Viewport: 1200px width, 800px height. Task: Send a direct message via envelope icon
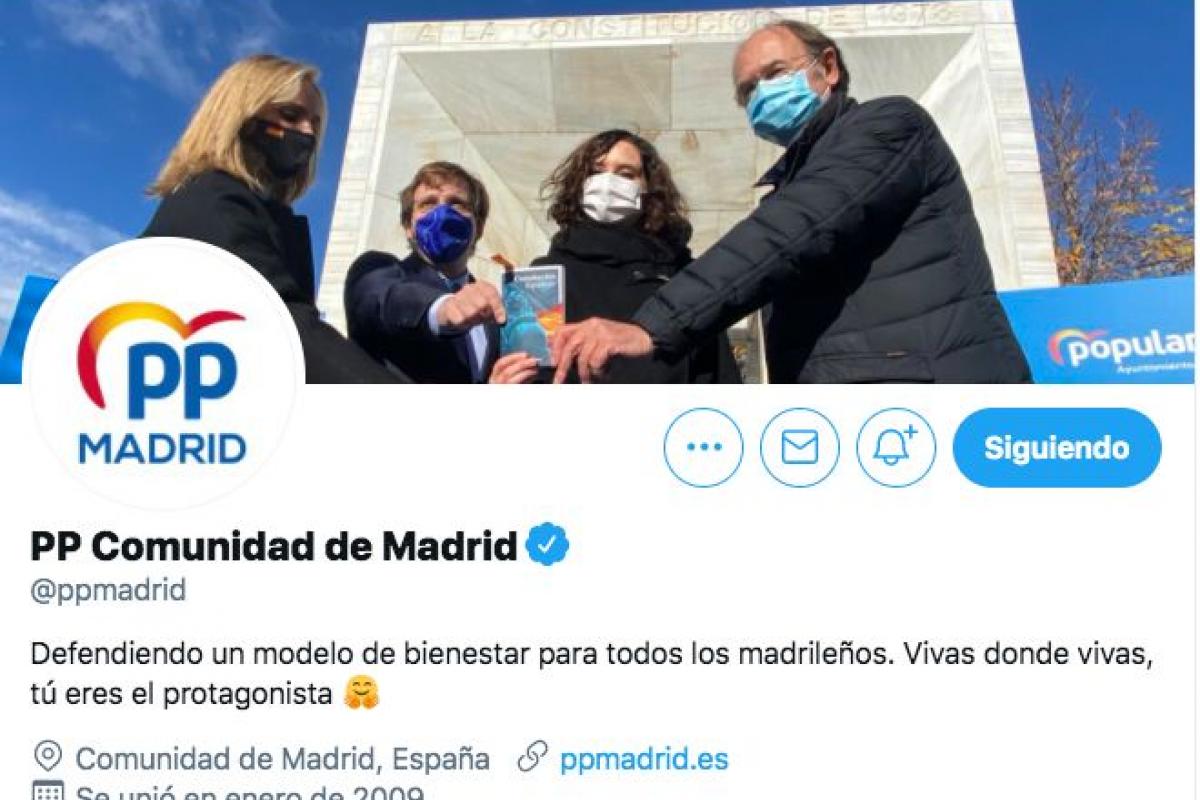(799, 447)
